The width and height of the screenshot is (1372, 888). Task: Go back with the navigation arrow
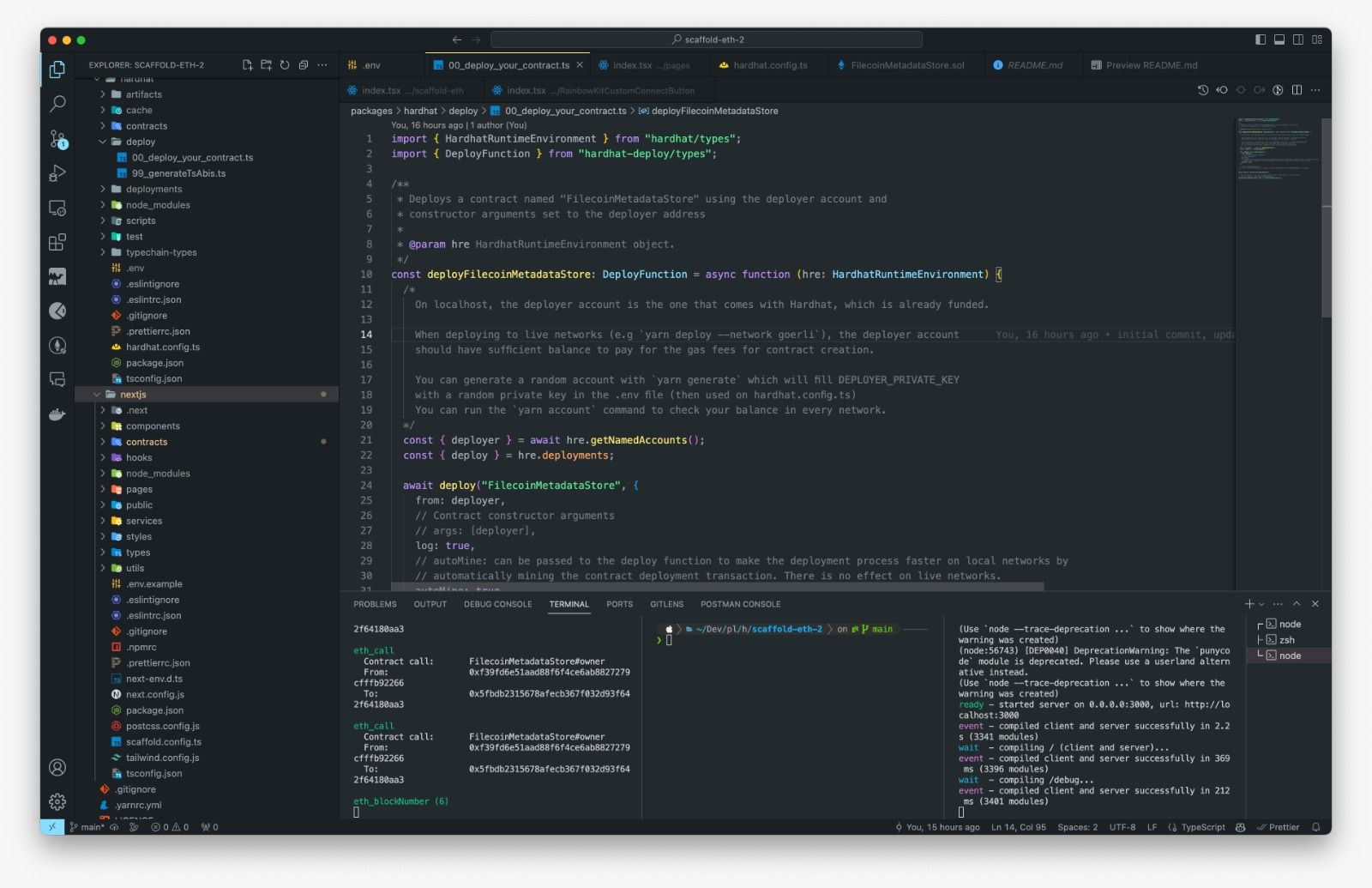[457, 39]
